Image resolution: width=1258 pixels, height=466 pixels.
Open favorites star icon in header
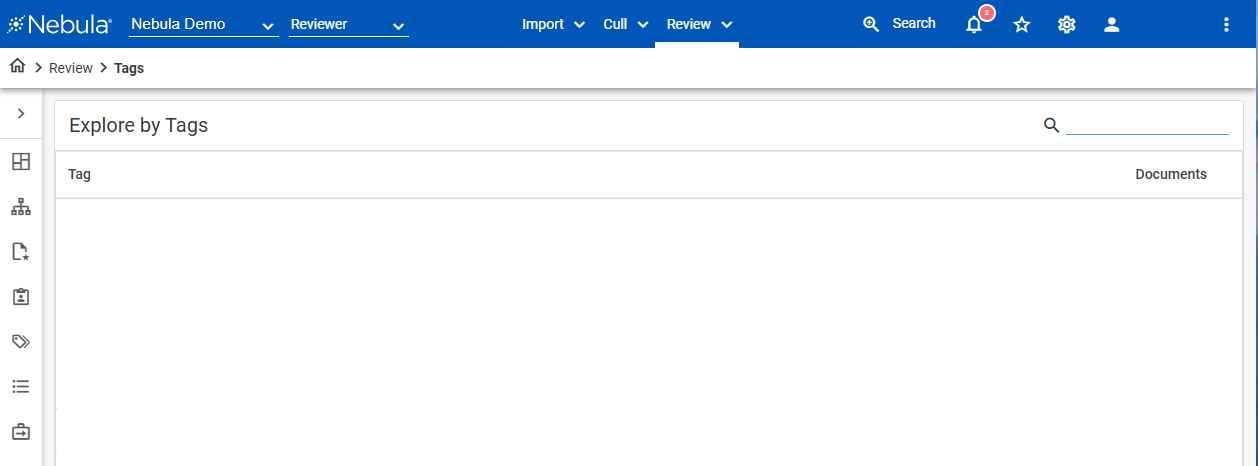point(1021,25)
